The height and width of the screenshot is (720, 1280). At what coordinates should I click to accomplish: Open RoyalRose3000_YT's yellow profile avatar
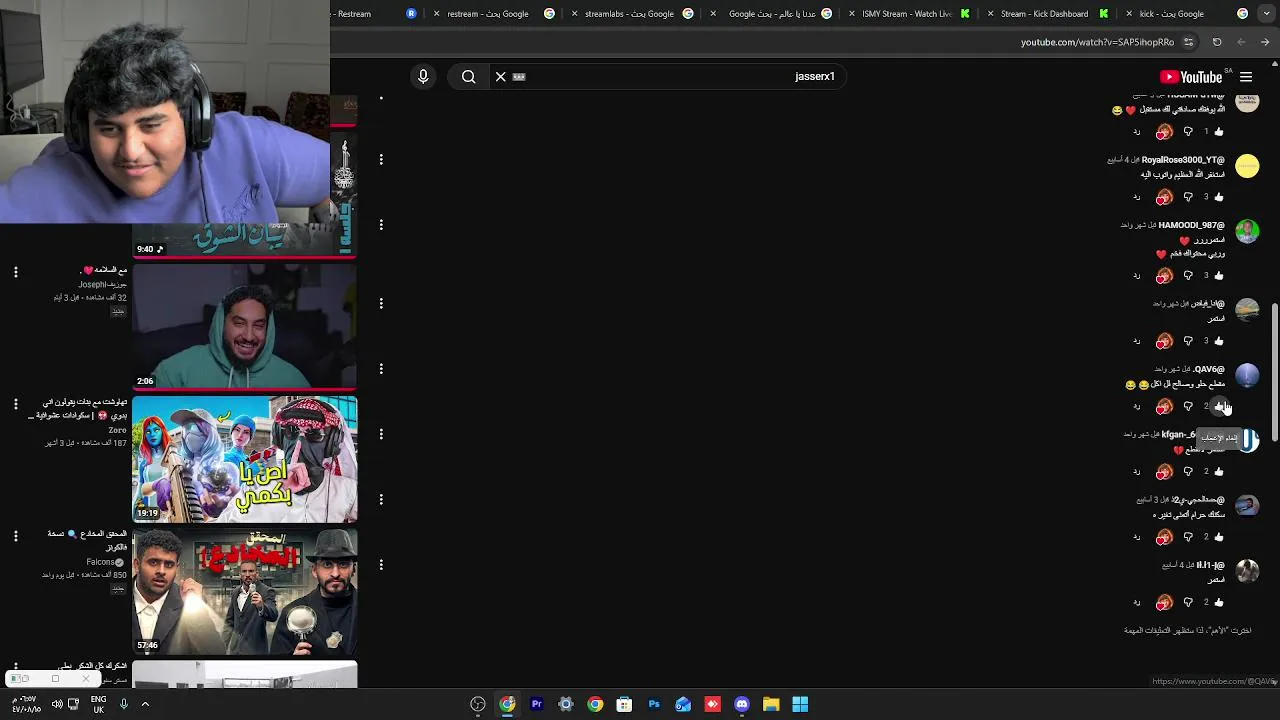point(1247,166)
